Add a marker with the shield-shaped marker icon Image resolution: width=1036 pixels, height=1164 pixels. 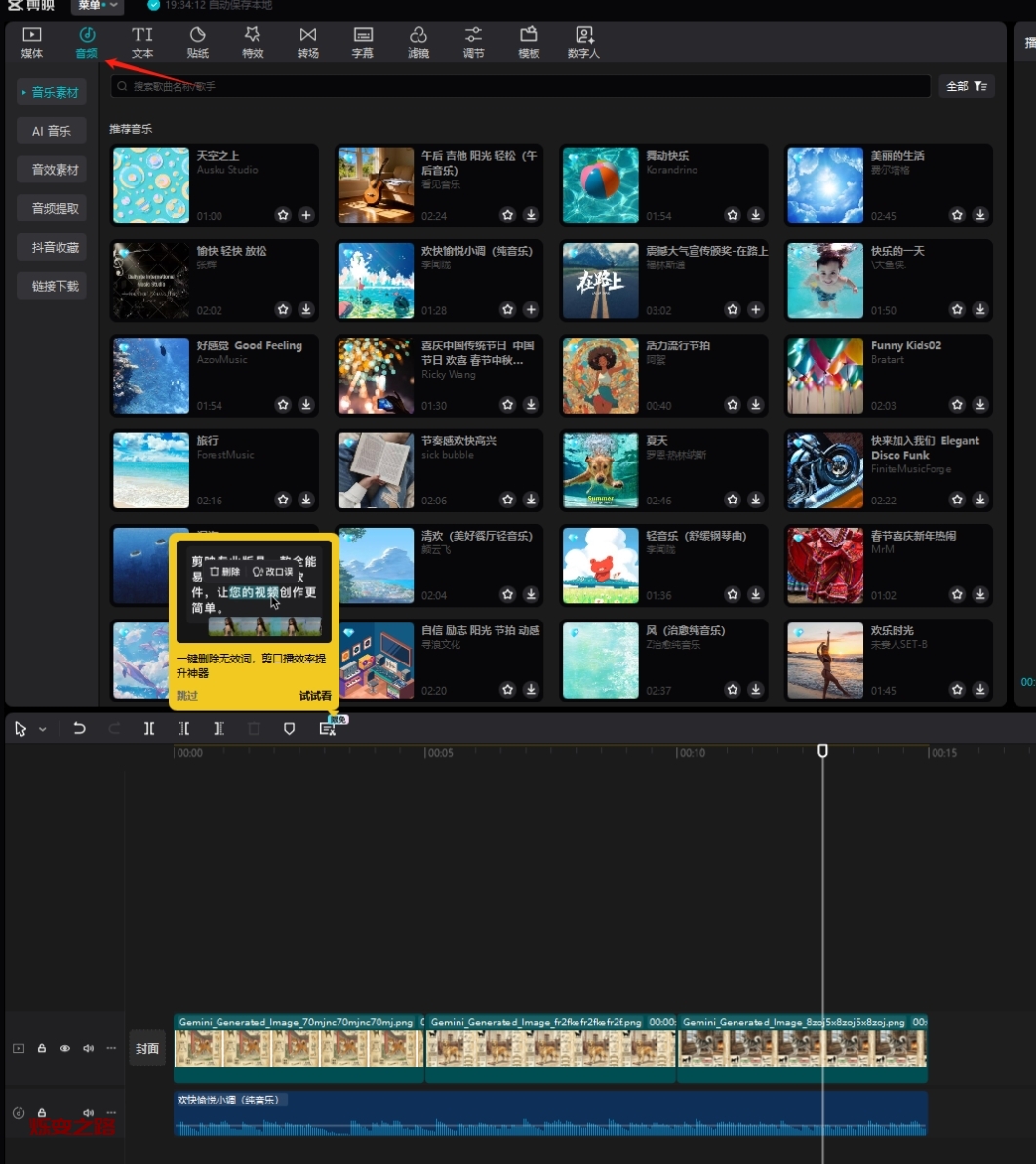pos(289,729)
